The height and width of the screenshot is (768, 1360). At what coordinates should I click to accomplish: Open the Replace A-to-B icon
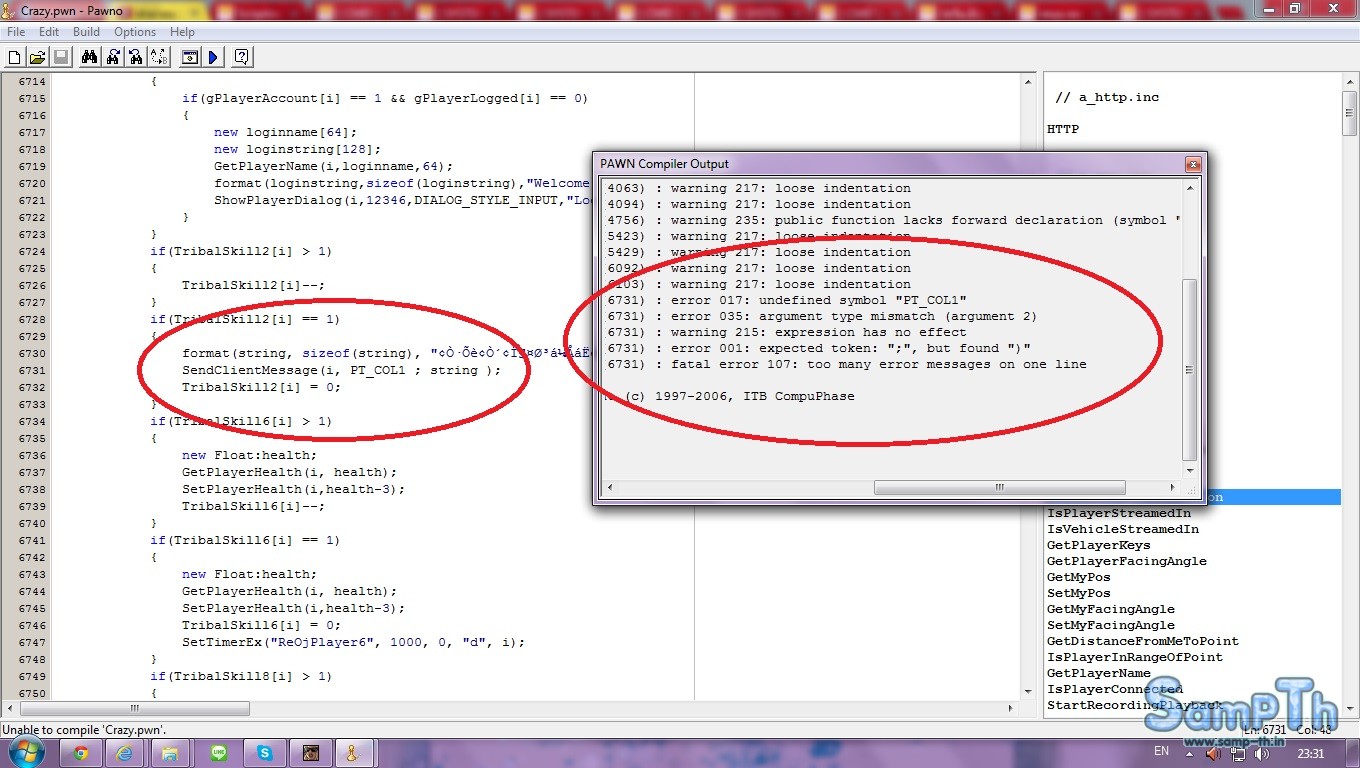tap(159, 57)
